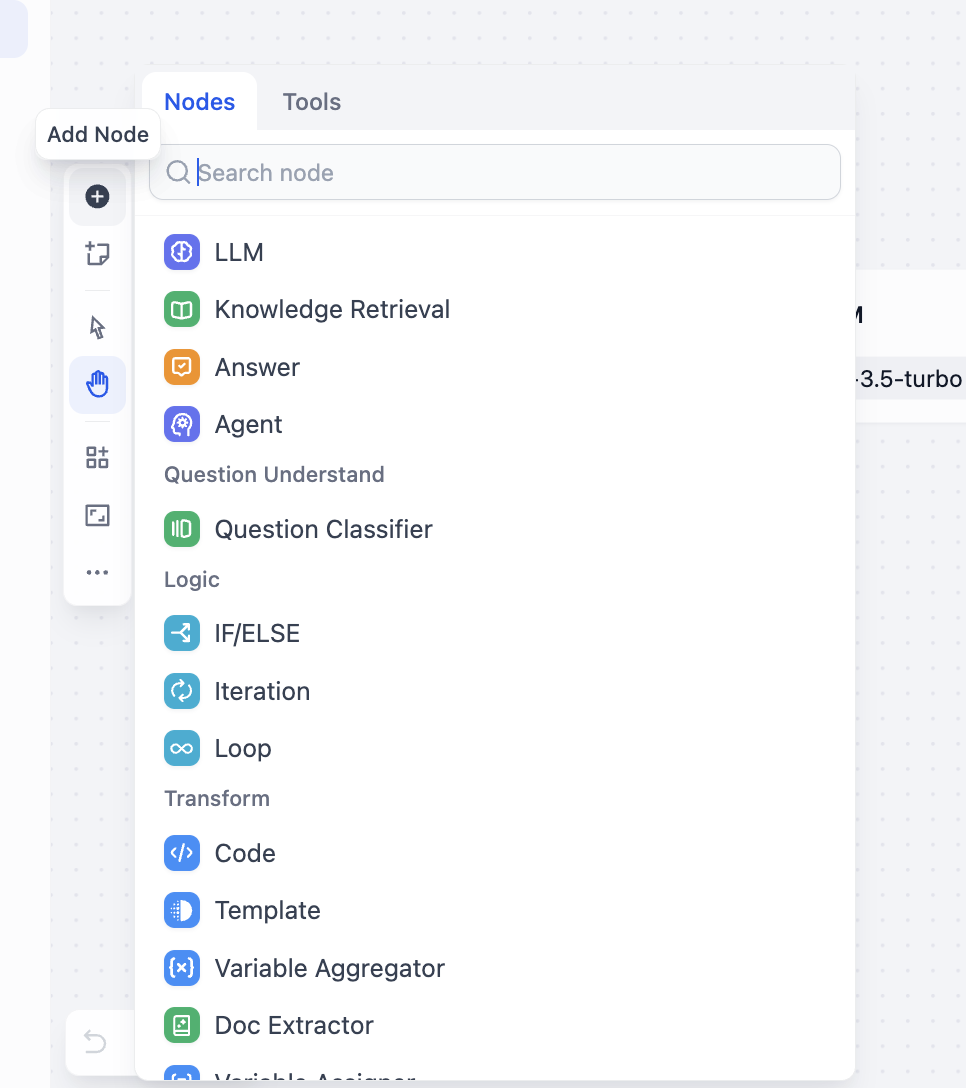
Task: Add the Doc Extractor node
Action: (x=294, y=1025)
